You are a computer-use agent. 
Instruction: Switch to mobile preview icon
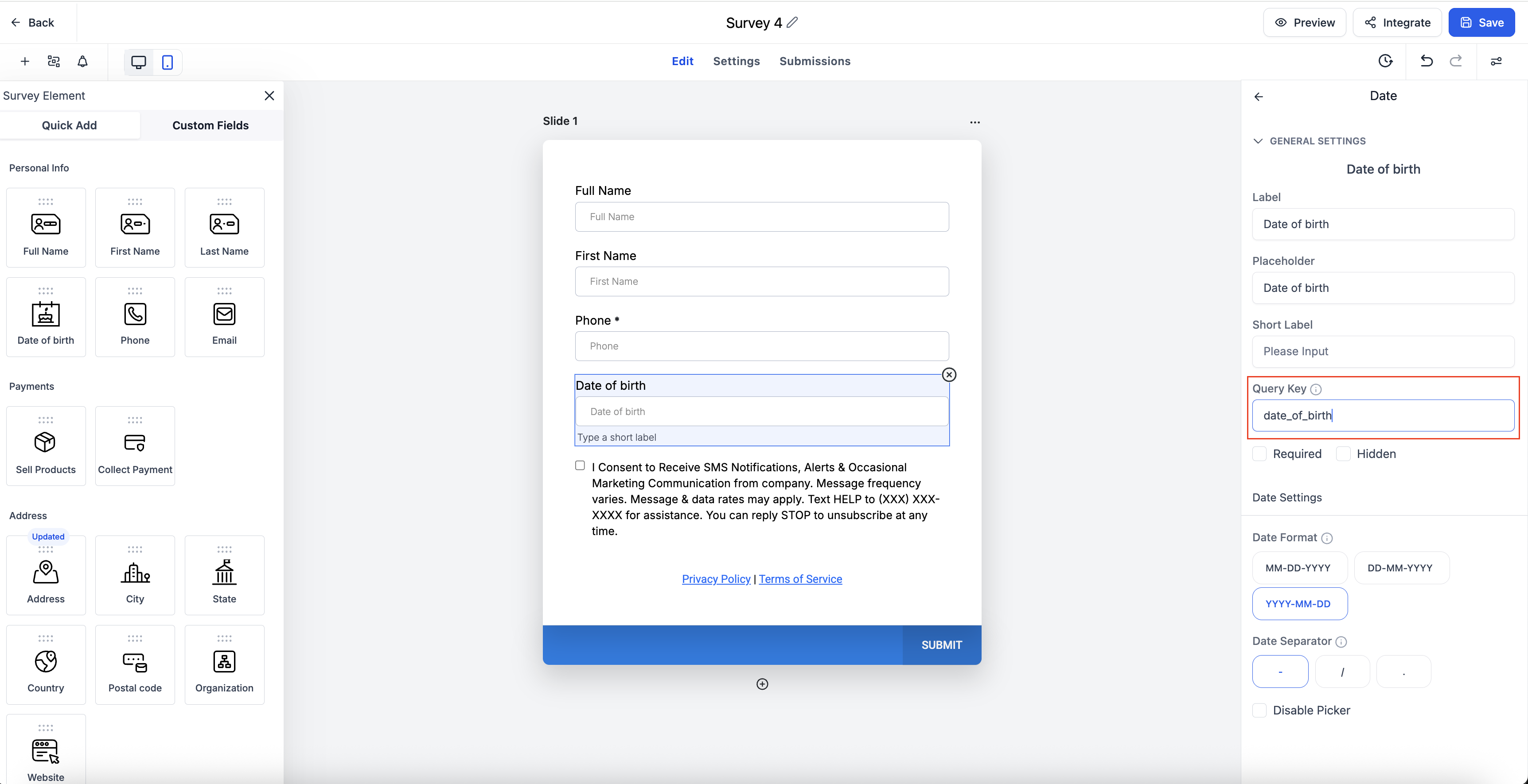(167, 62)
